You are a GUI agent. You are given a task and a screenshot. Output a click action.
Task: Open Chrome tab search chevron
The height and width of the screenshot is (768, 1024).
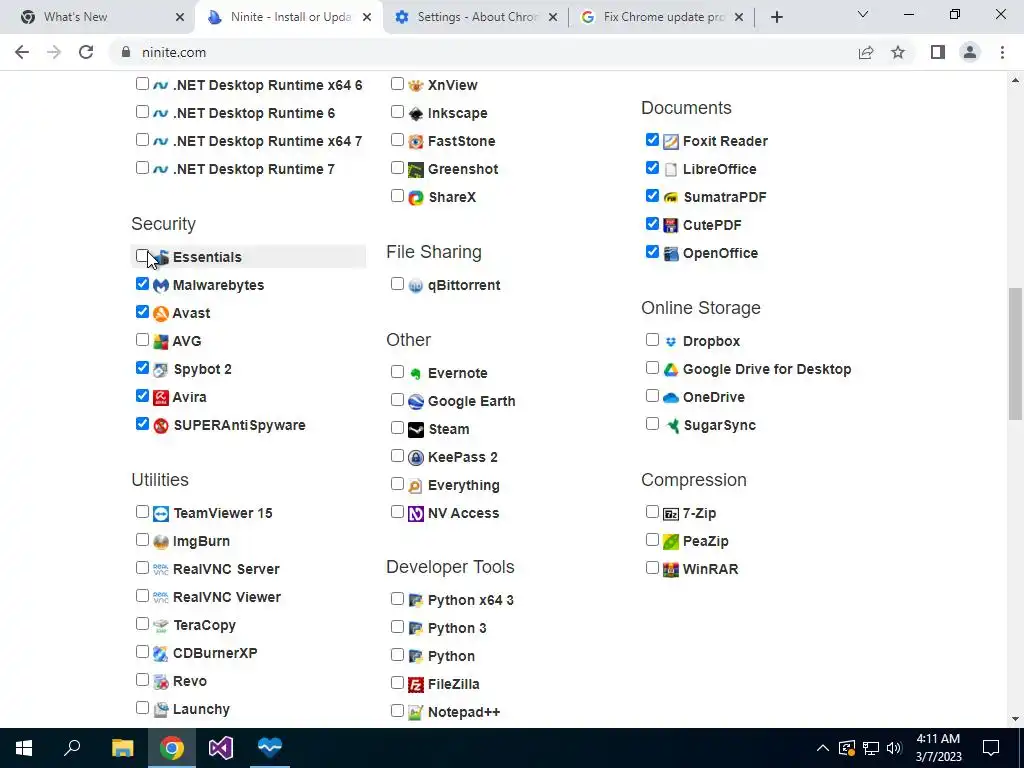tap(863, 14)
